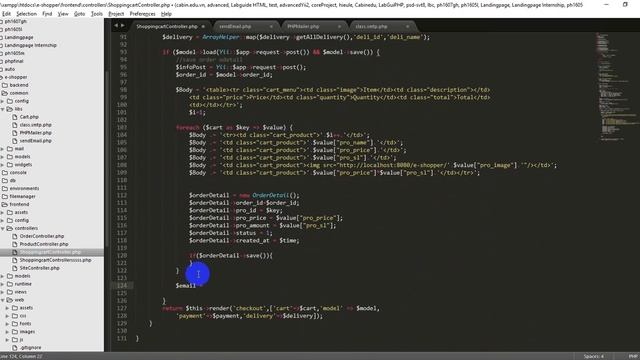
Task: Click line number 124 in the gutter
Action: pos(122,285)
